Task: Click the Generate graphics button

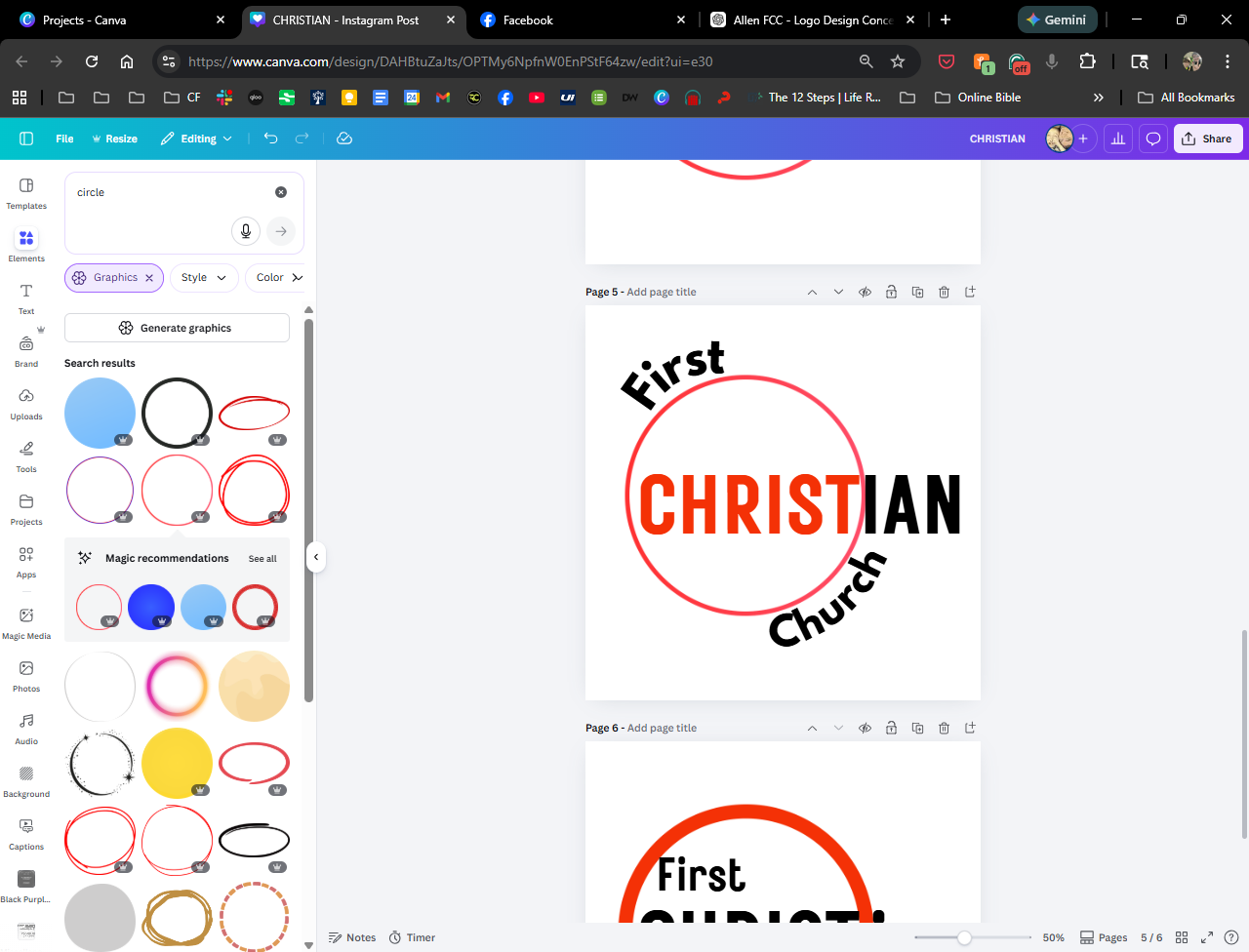Action: click(x=177, y=328)
